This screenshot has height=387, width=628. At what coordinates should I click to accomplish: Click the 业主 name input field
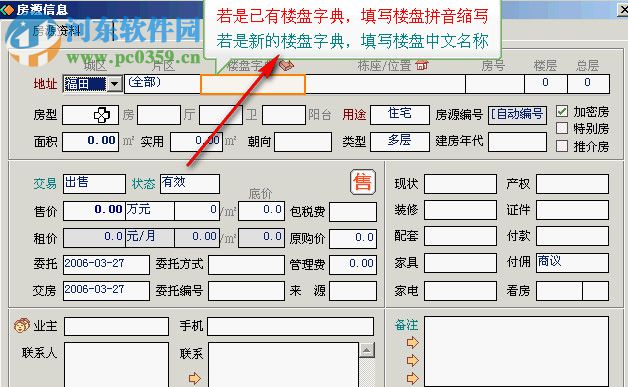coord(116,326)
